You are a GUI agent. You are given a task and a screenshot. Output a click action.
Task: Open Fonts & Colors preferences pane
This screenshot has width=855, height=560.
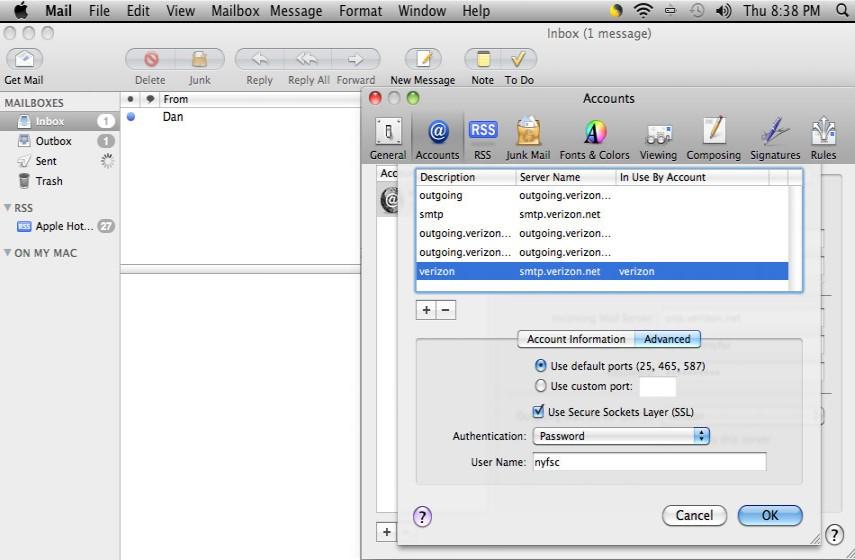(594, 139)
